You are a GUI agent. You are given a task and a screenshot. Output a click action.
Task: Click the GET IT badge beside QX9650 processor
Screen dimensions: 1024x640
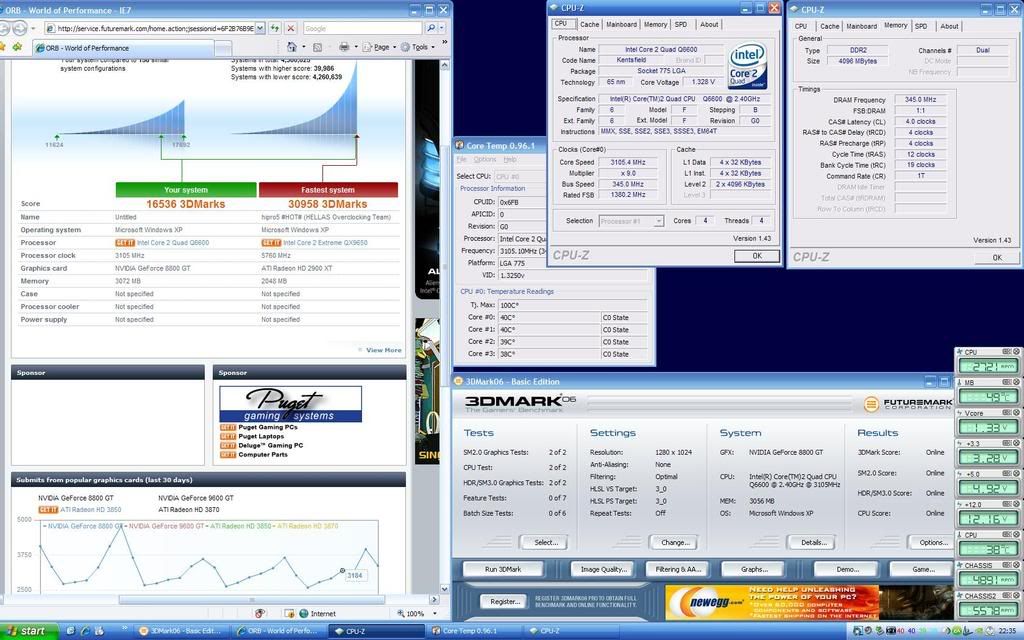pyautogui.click(x=271, y=242)
